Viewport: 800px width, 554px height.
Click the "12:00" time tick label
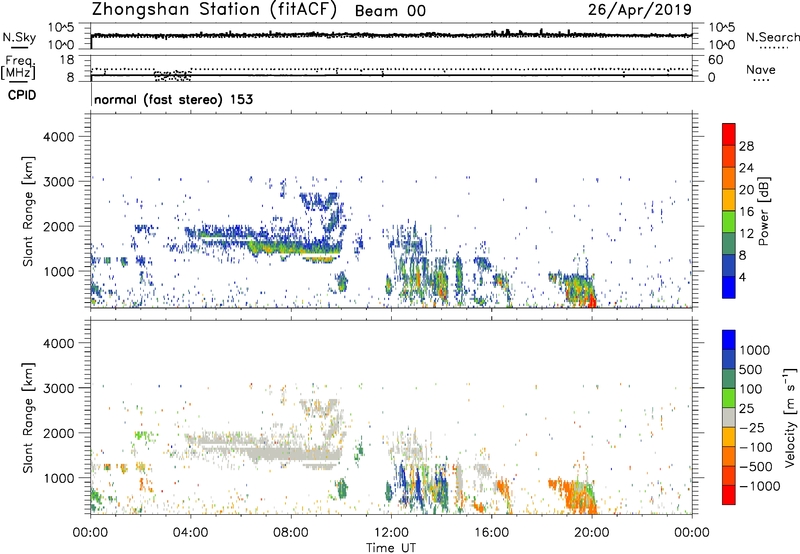pyautogui.click(x=391, y=533)
